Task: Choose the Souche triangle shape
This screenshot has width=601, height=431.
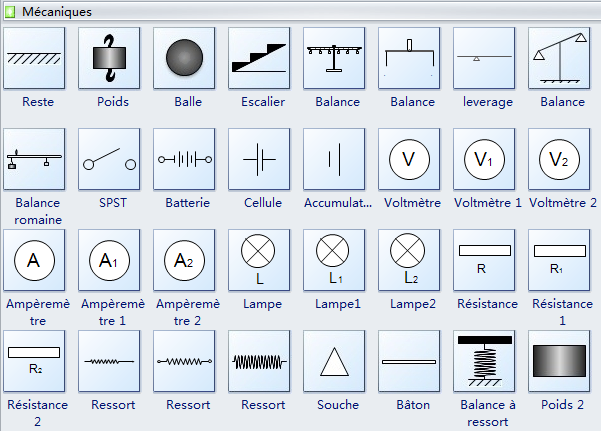Action: tap(334, 361)
